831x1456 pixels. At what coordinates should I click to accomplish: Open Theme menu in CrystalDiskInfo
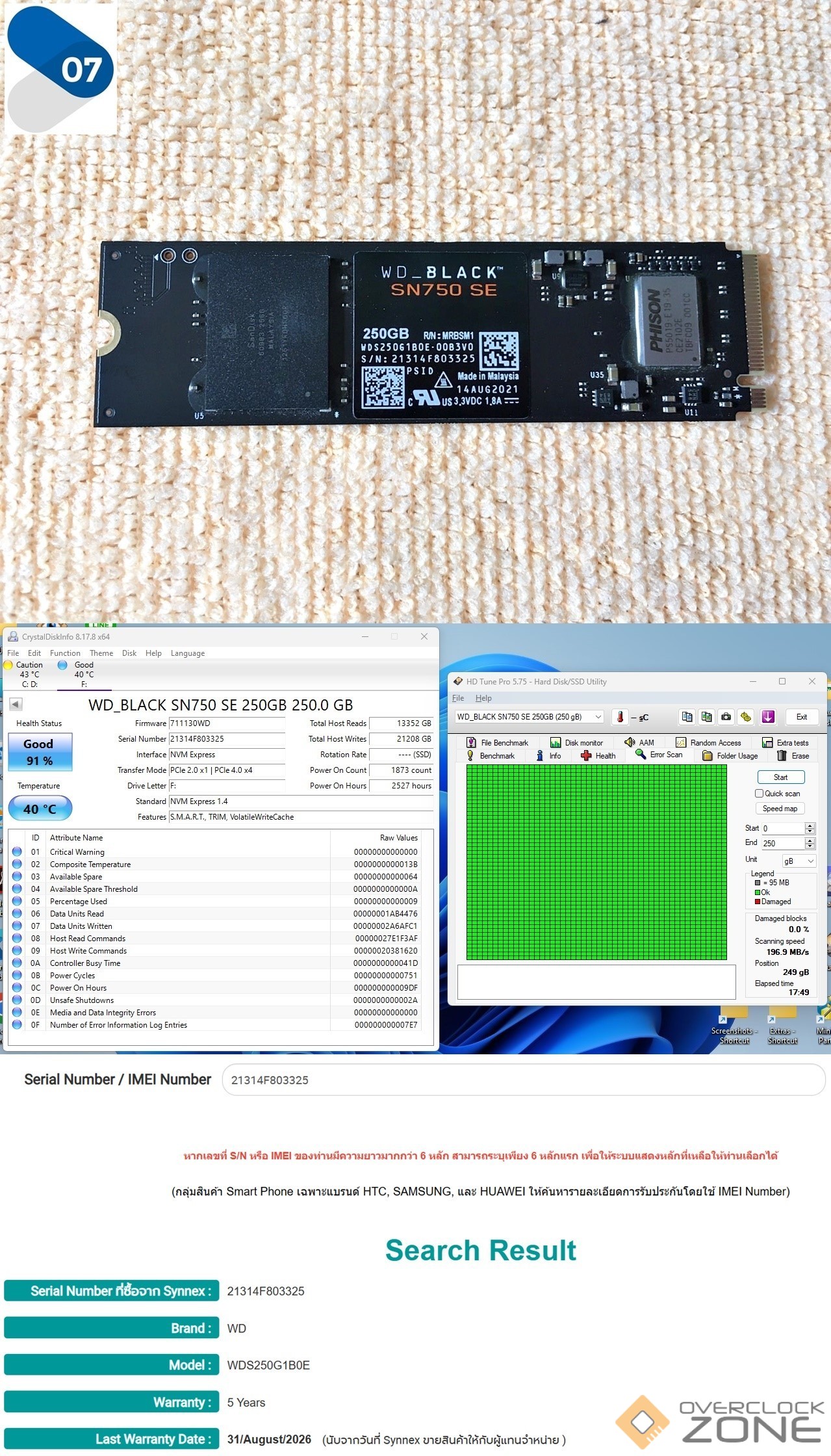click(101, 653)
